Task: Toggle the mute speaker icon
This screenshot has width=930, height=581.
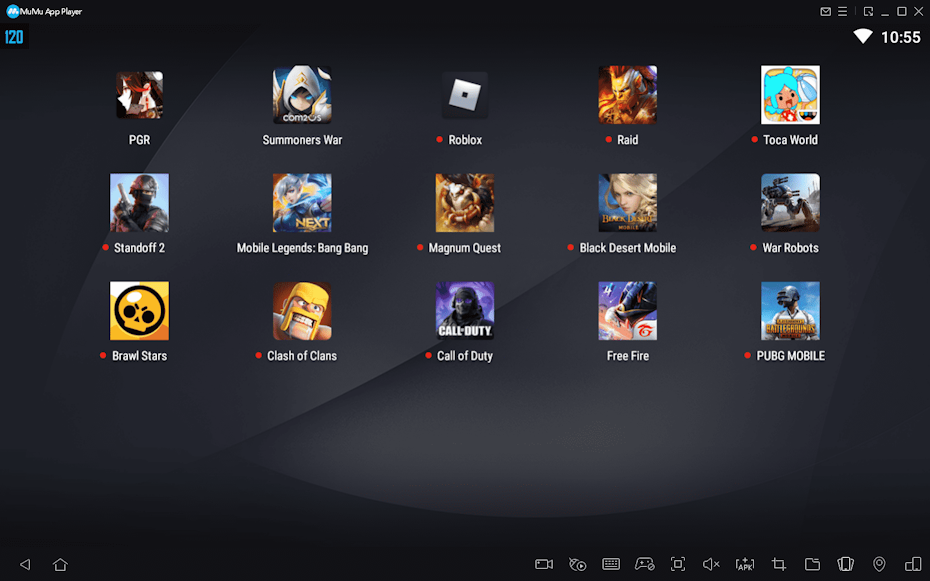Action: (x=711, y=564)
